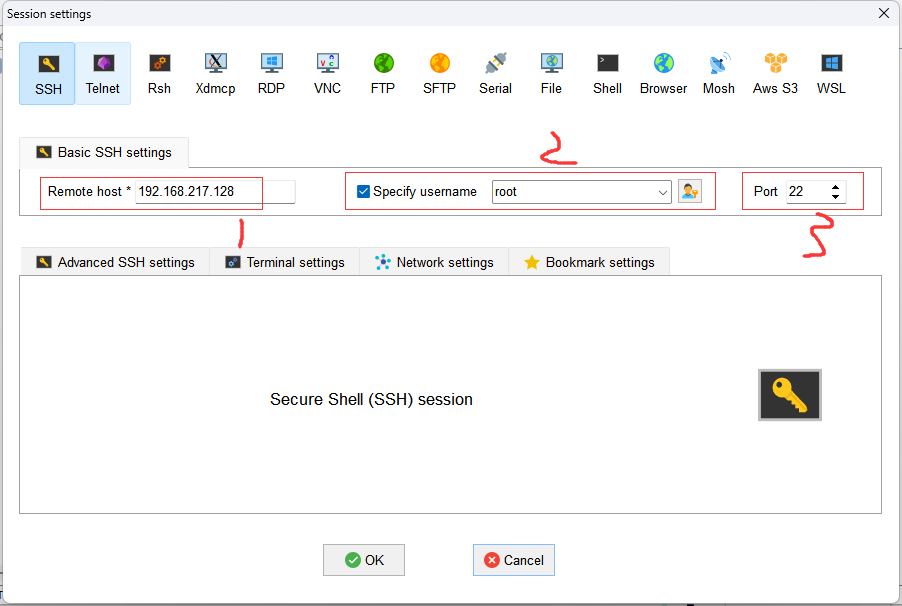Choose the Xdmcp session icon

[215, 74]
